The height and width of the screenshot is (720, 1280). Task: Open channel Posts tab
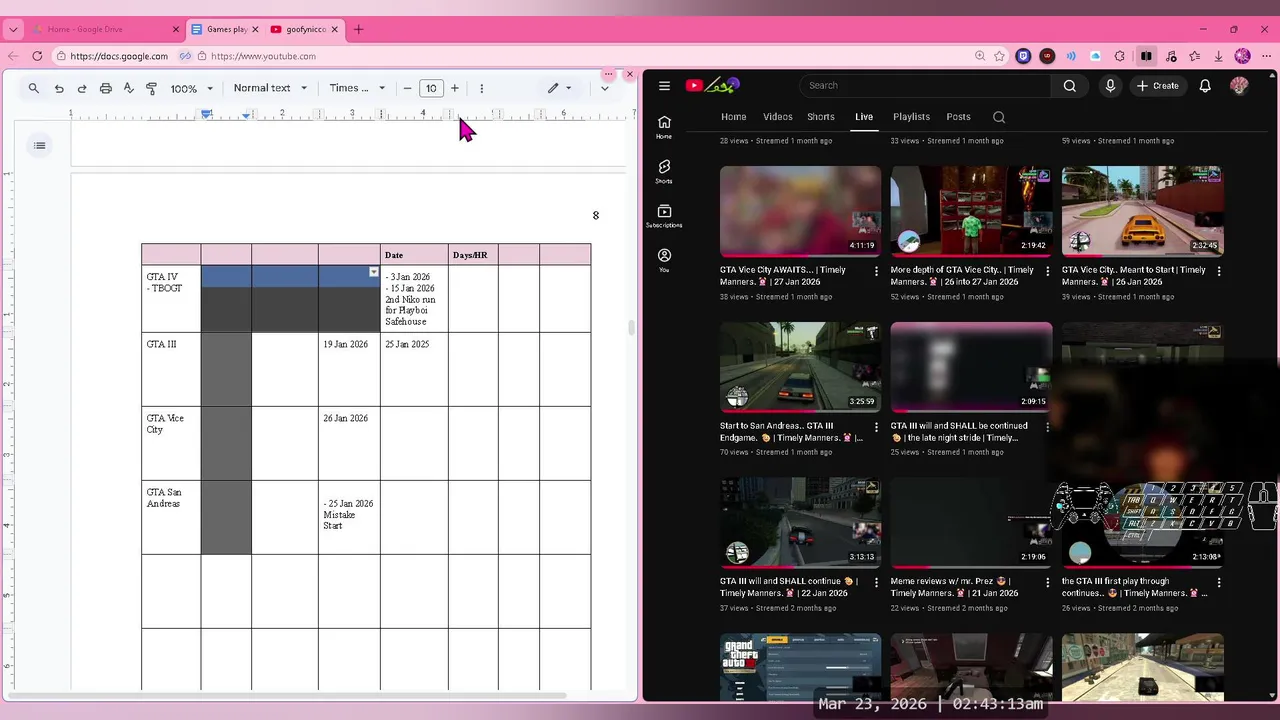click(x=958, y=117)
